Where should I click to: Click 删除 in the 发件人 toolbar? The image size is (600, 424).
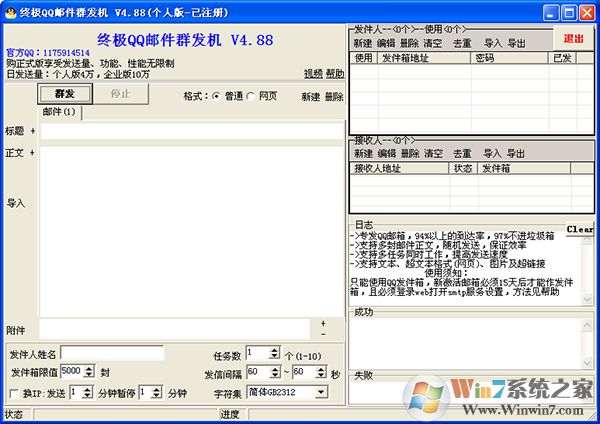409,43
